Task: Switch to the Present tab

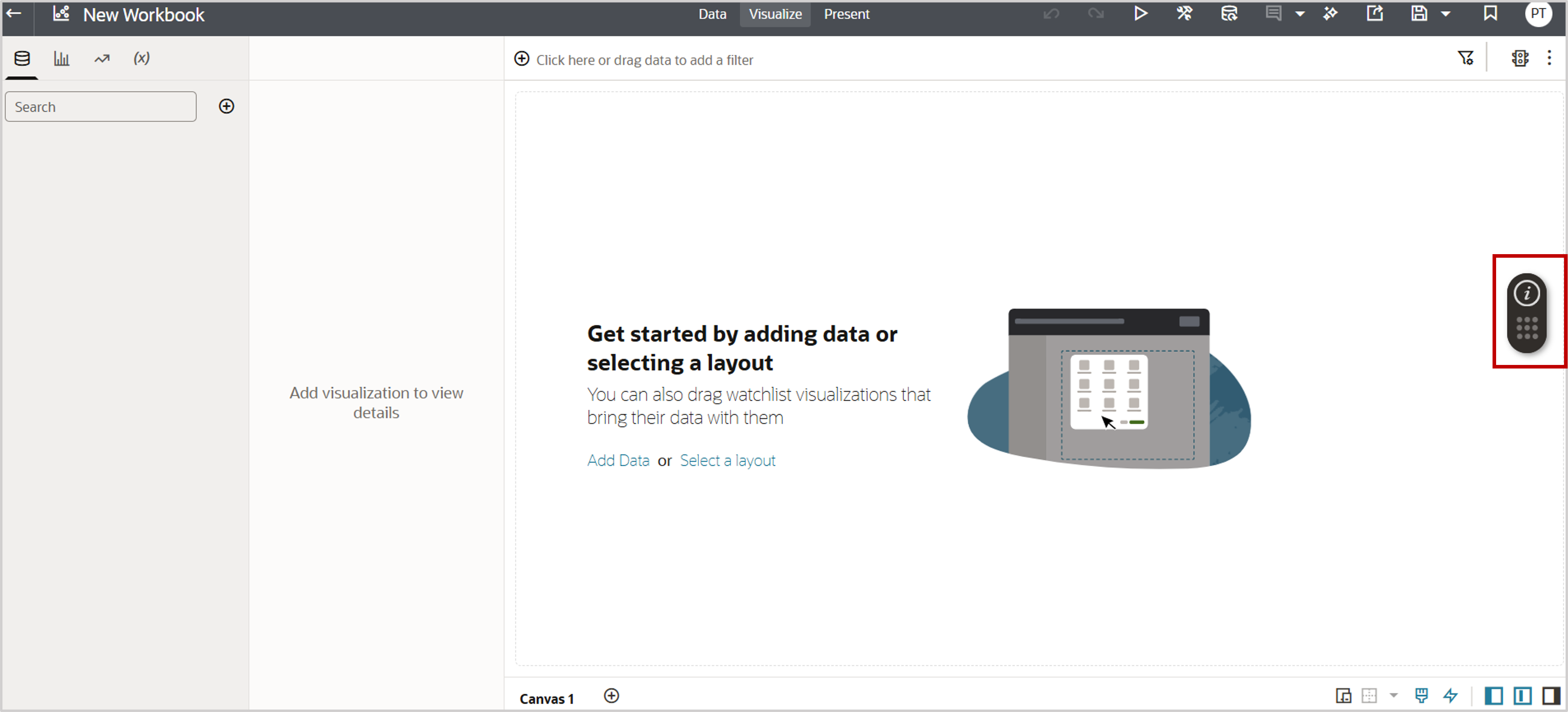Action: pos(846,14)
